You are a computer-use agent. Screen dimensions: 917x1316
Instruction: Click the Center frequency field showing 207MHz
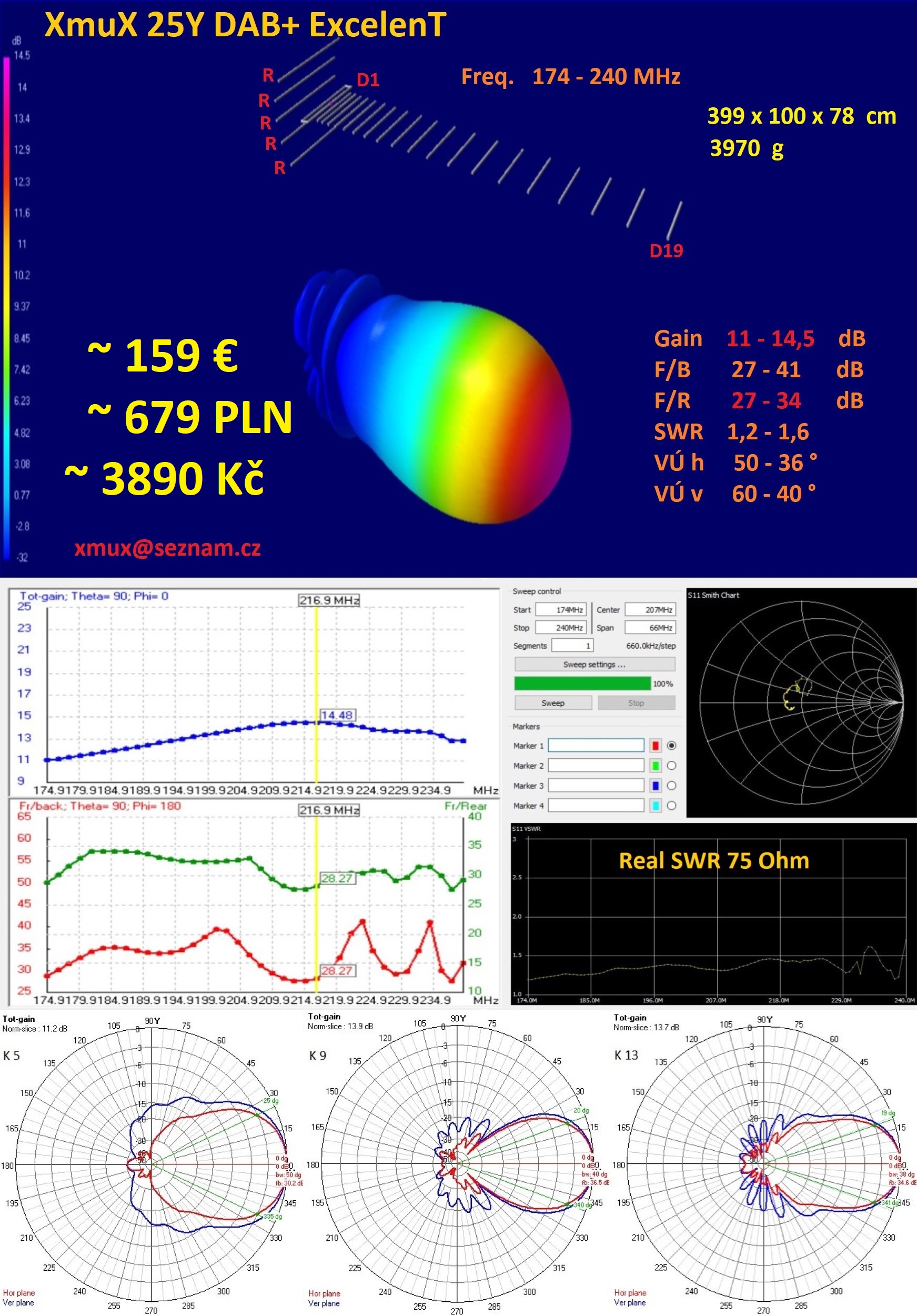(650, 610)
